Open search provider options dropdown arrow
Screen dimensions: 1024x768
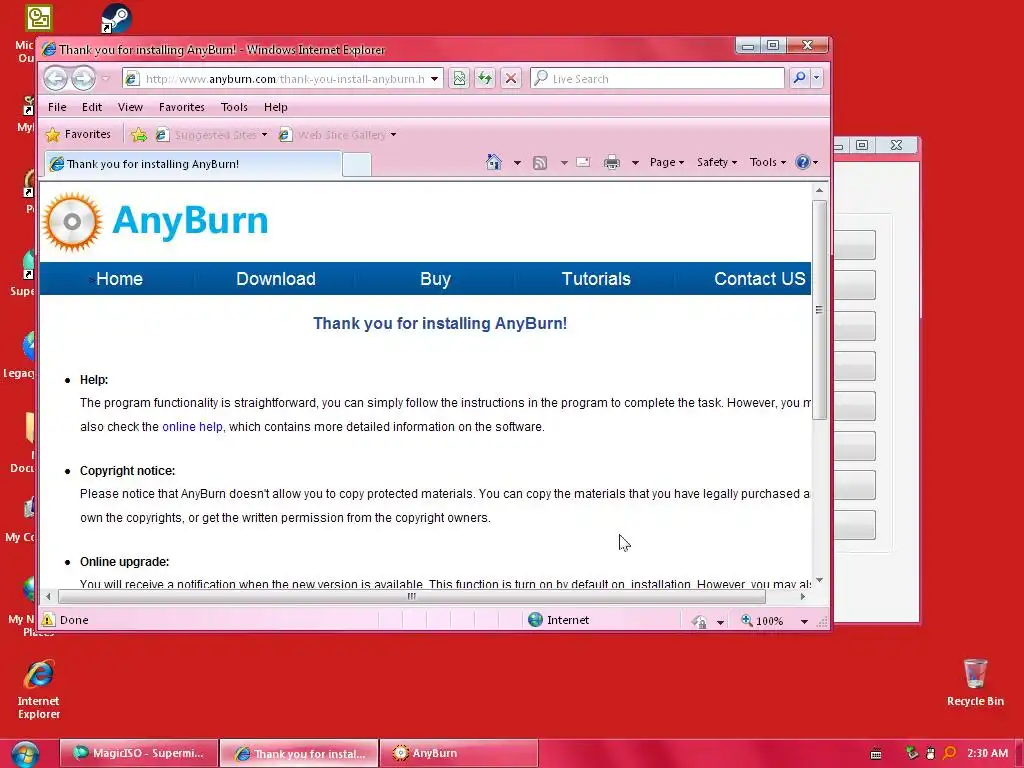816,78
